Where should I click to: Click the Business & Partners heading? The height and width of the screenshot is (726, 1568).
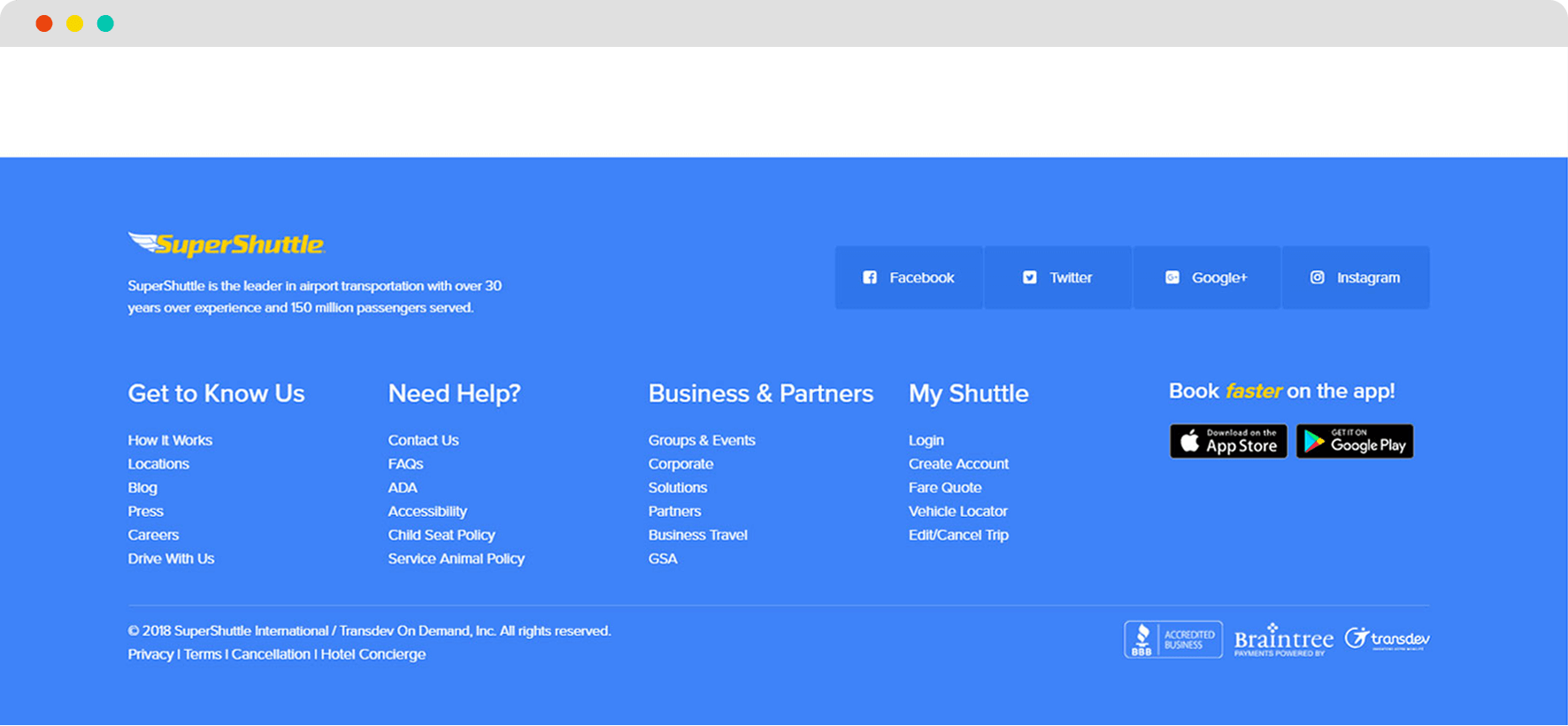(761, 393)
